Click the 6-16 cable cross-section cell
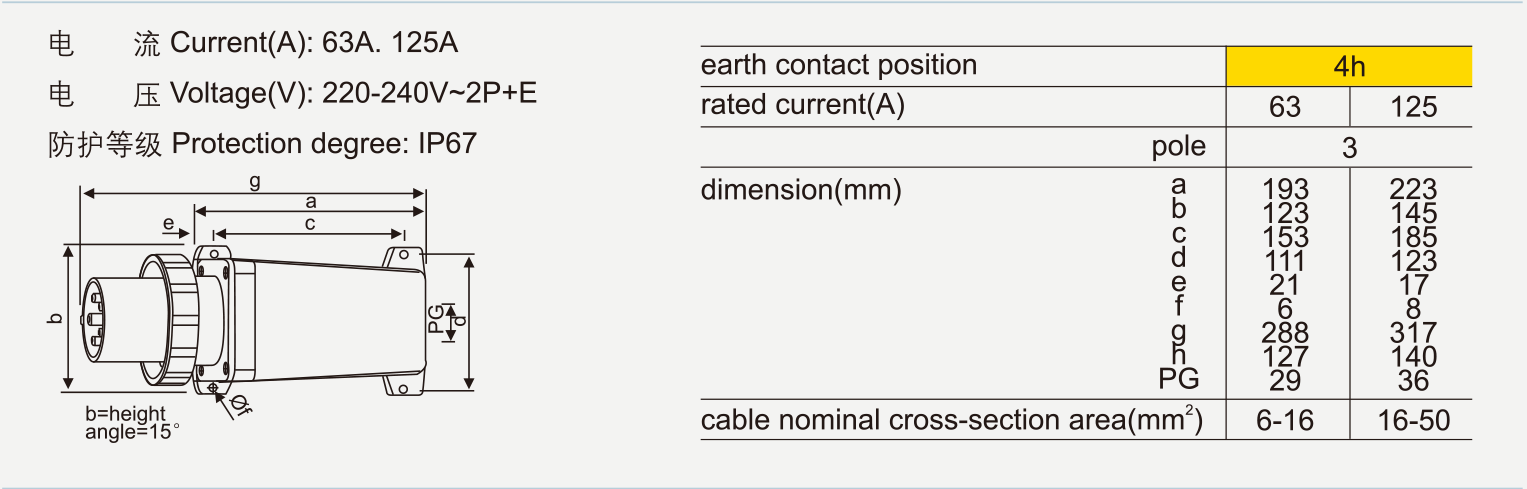 point(1285,421)
